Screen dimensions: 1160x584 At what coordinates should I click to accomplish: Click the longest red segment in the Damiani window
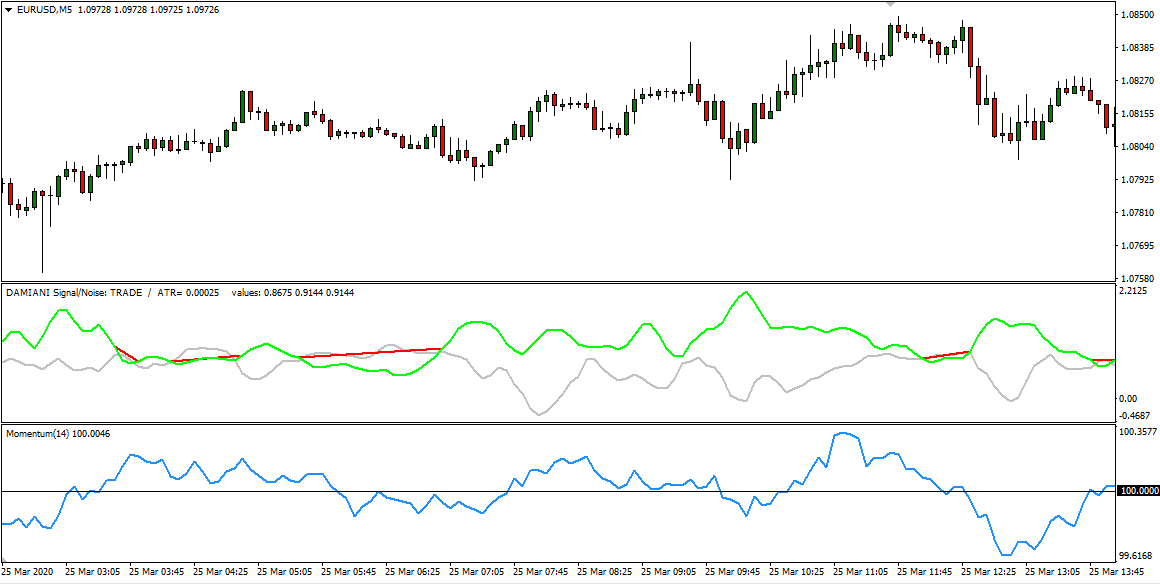[370, 352]
